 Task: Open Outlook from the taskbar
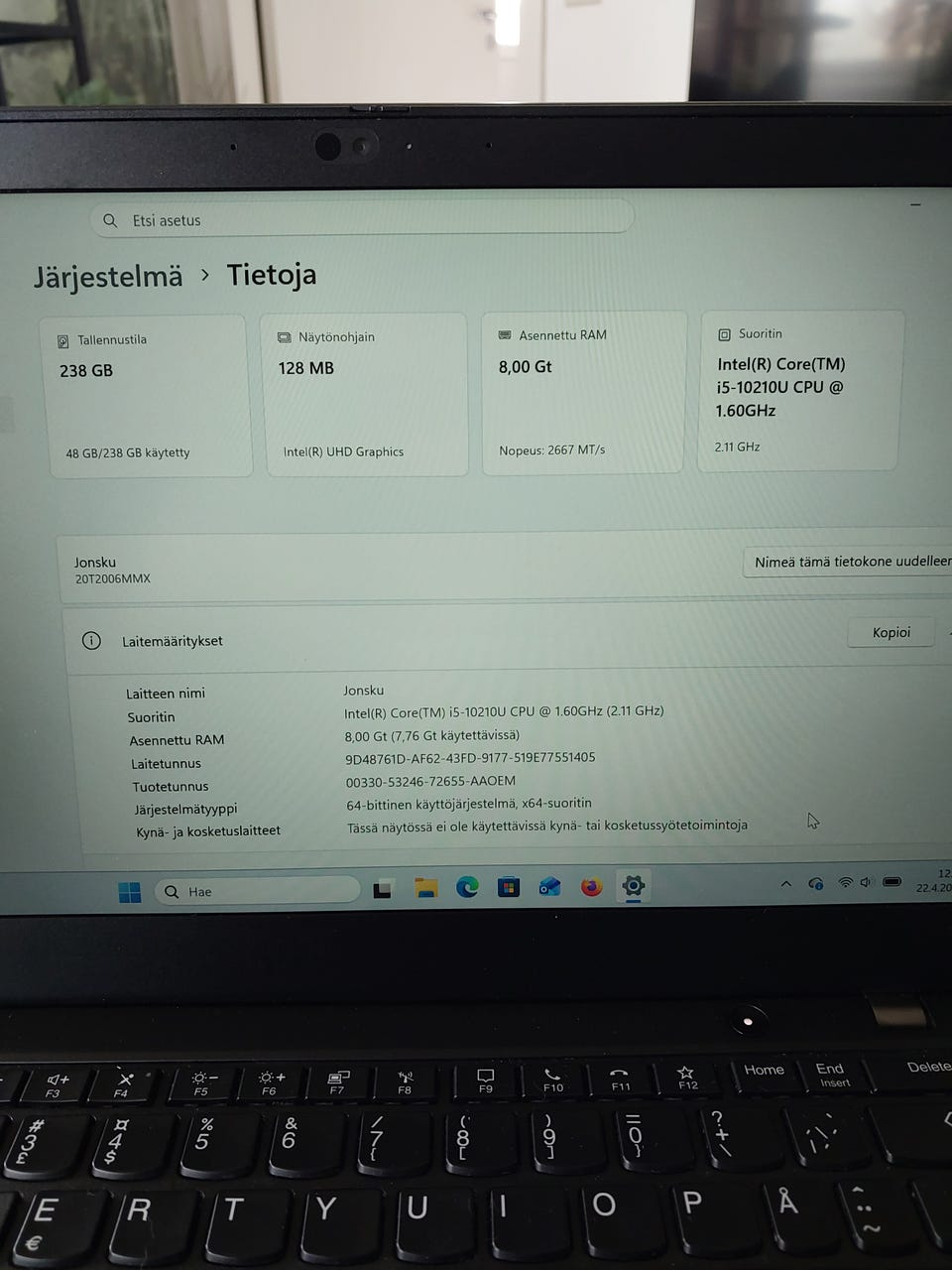[x=549, y=886]
